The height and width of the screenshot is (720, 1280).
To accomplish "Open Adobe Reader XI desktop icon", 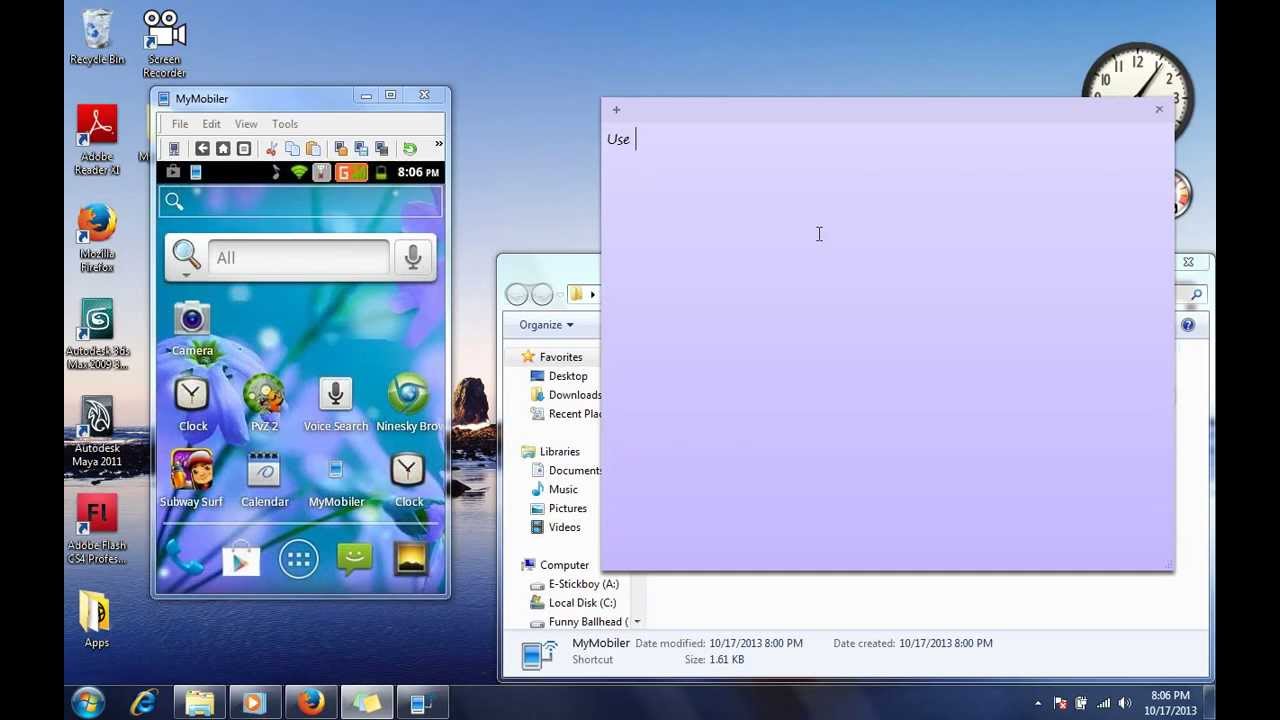I will point(97,141).
